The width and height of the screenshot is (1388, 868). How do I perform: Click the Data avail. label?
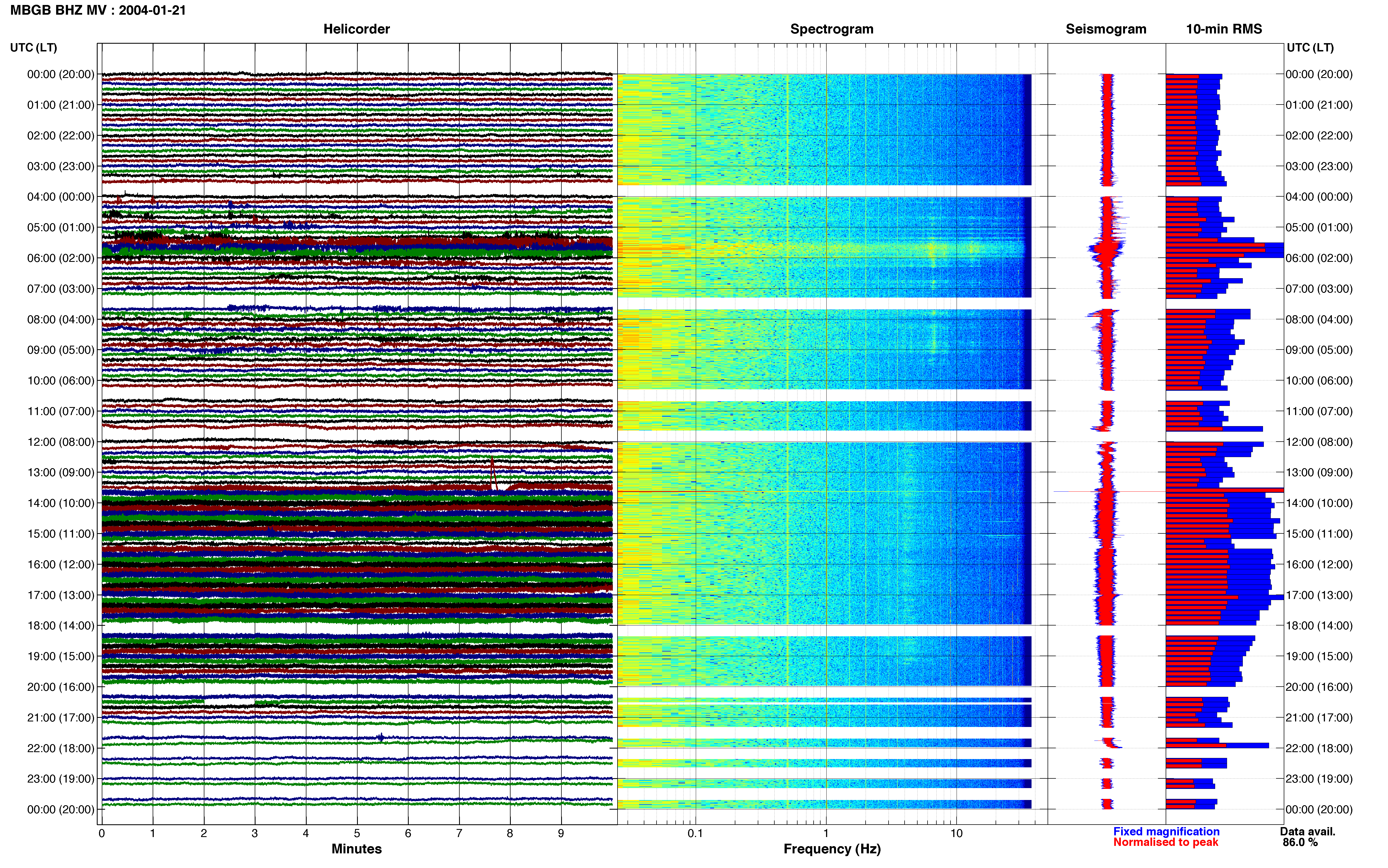coord(1308,831)
